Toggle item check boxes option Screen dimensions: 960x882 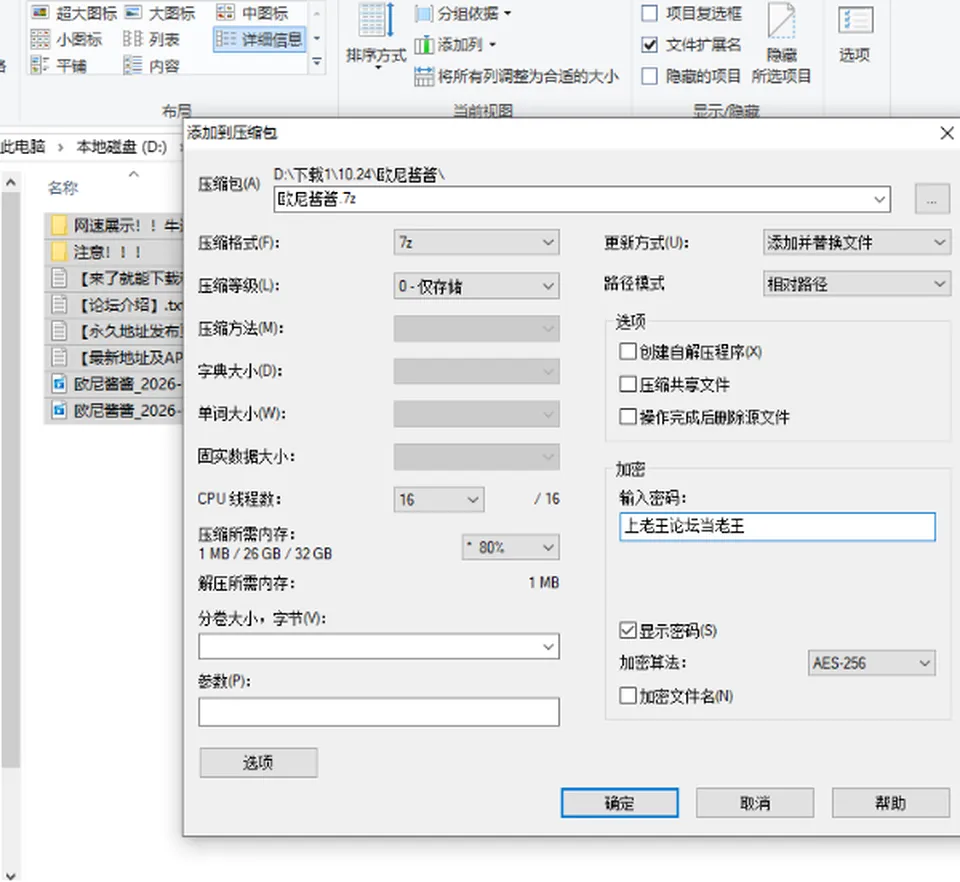click(649, 13)
